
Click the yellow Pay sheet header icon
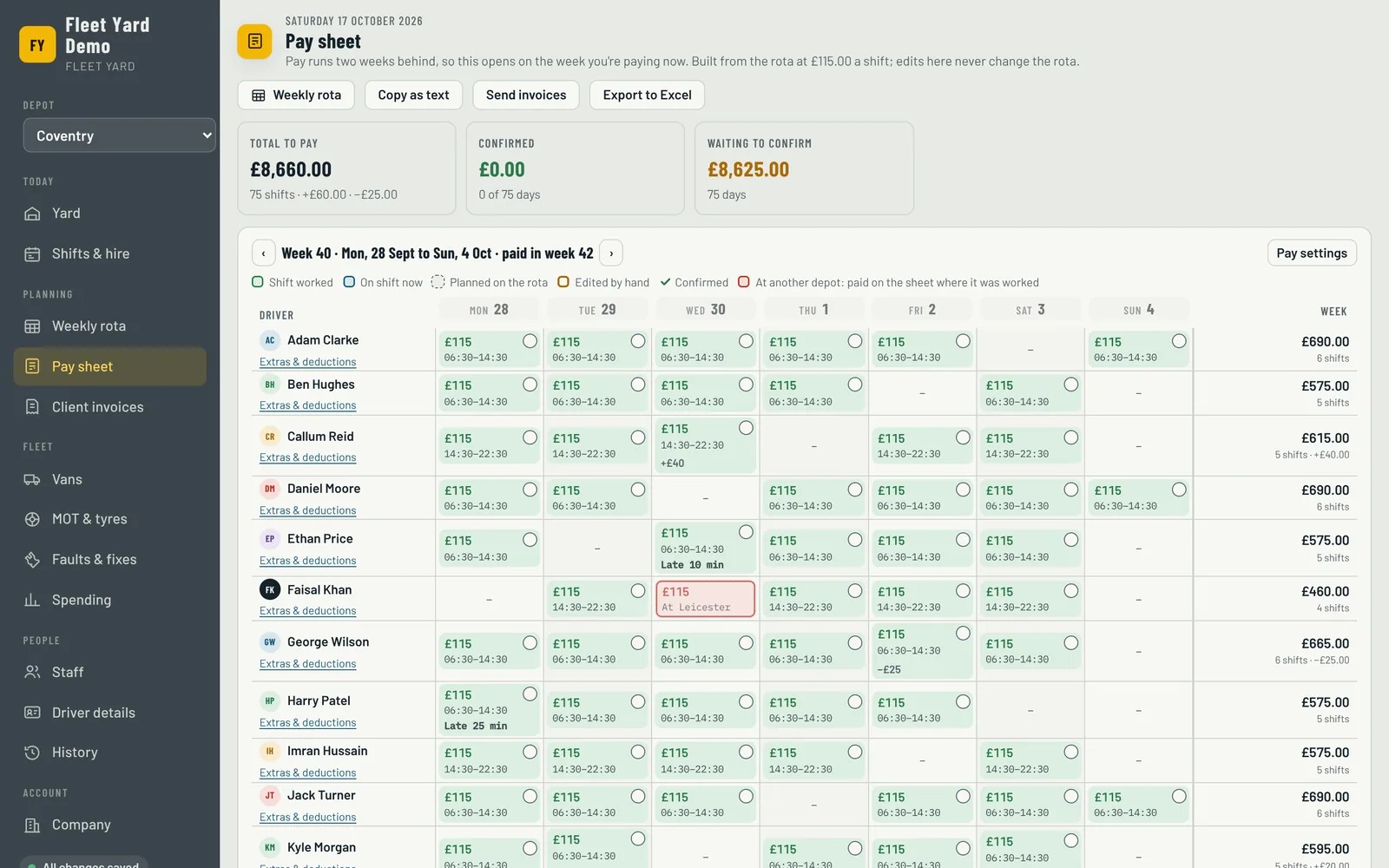[254, 42]
